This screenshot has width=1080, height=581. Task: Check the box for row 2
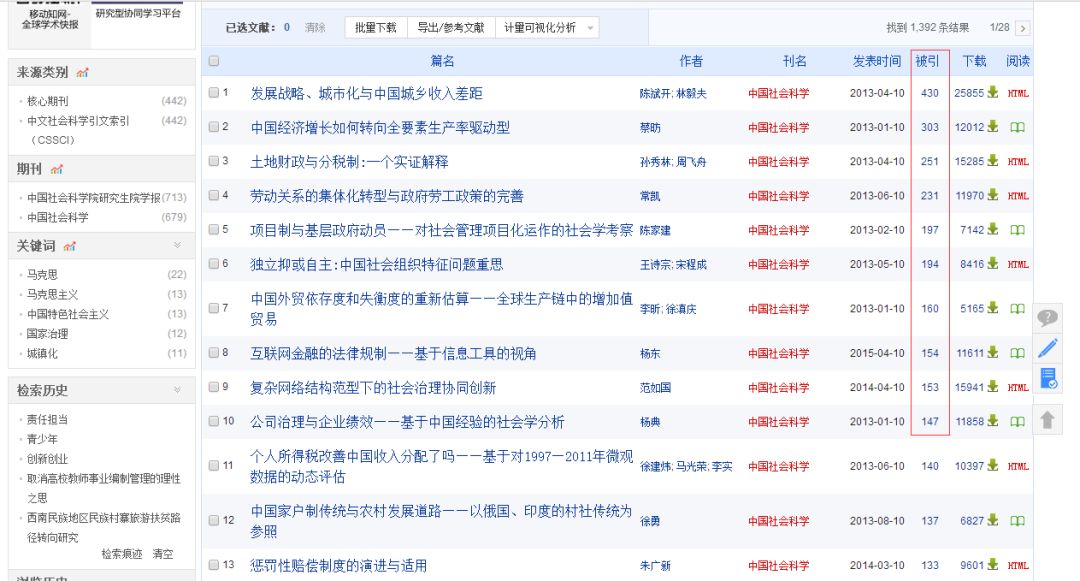[214, 127]
